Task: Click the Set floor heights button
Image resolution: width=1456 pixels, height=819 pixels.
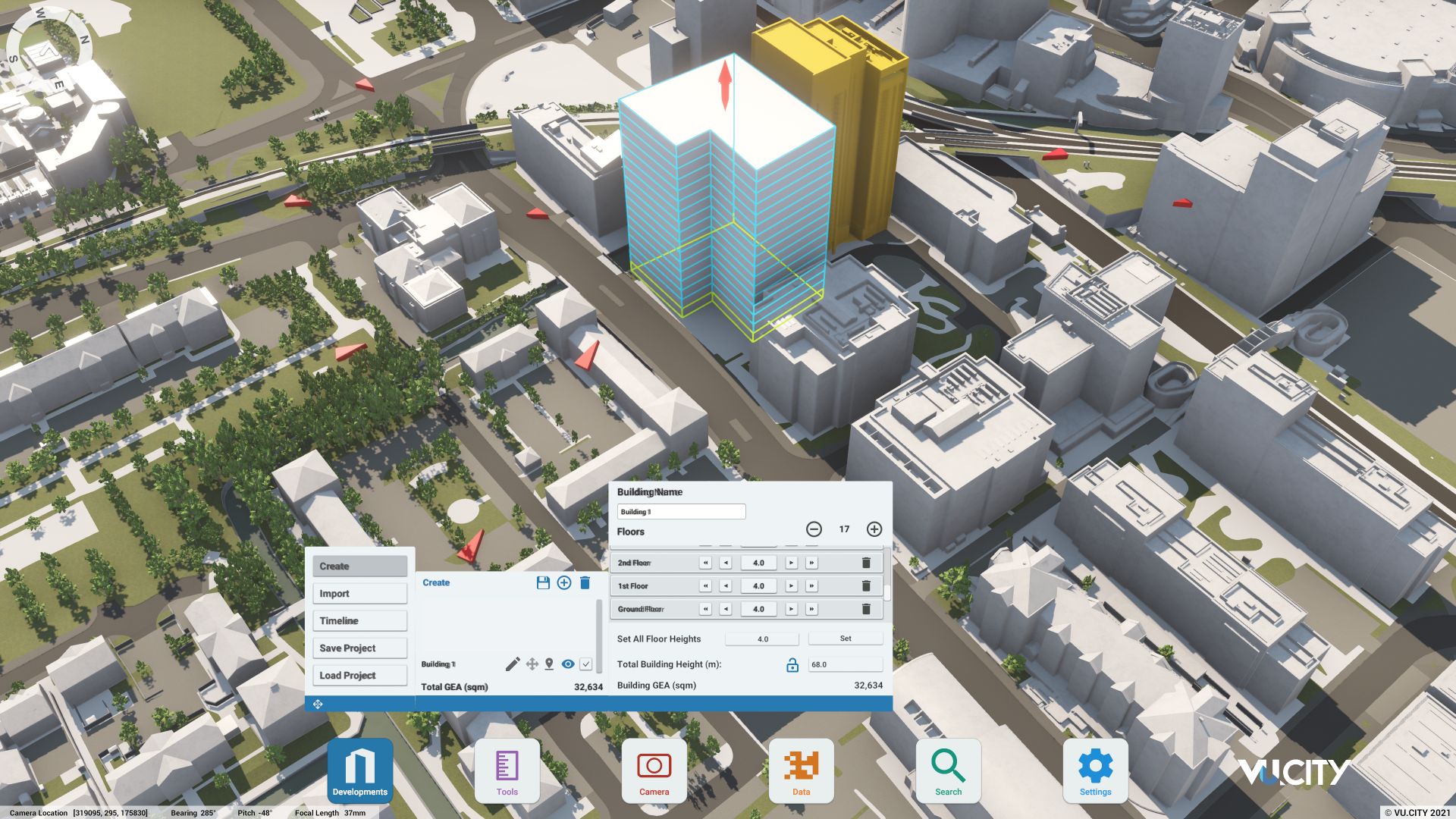Action: click(x=845, y=639)
